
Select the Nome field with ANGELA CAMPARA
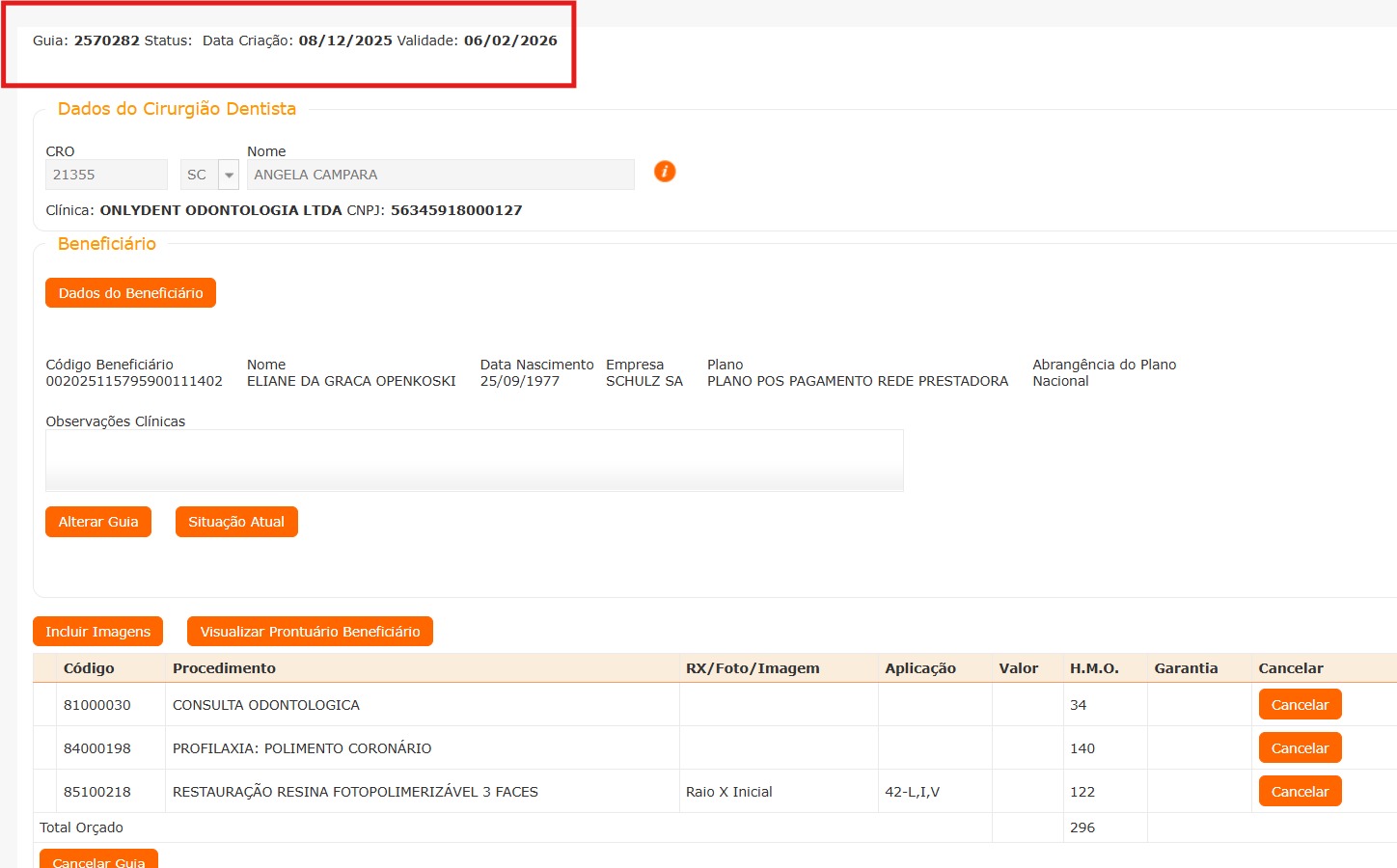point(440,175)
